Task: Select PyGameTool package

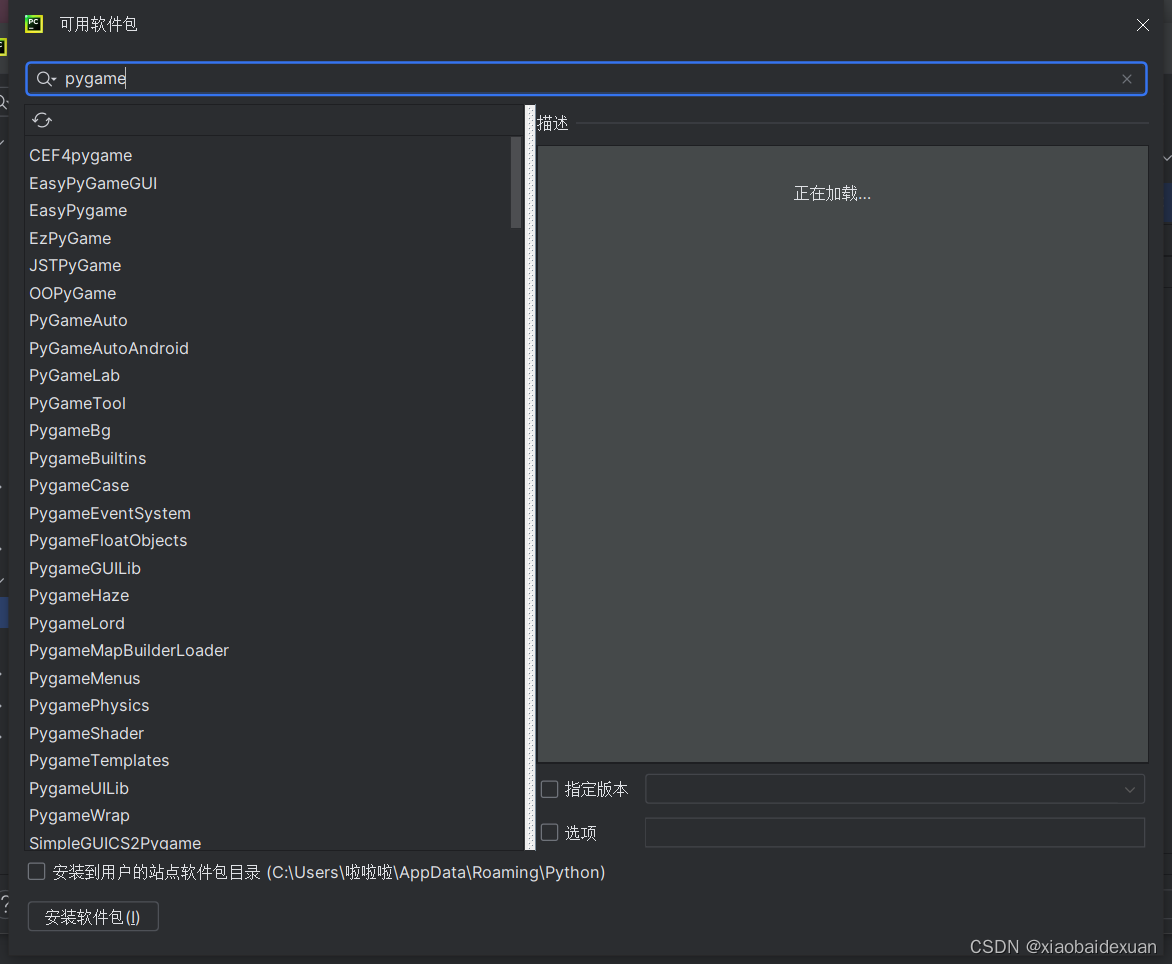Action: pyautogui.click(x=77, y=403)
